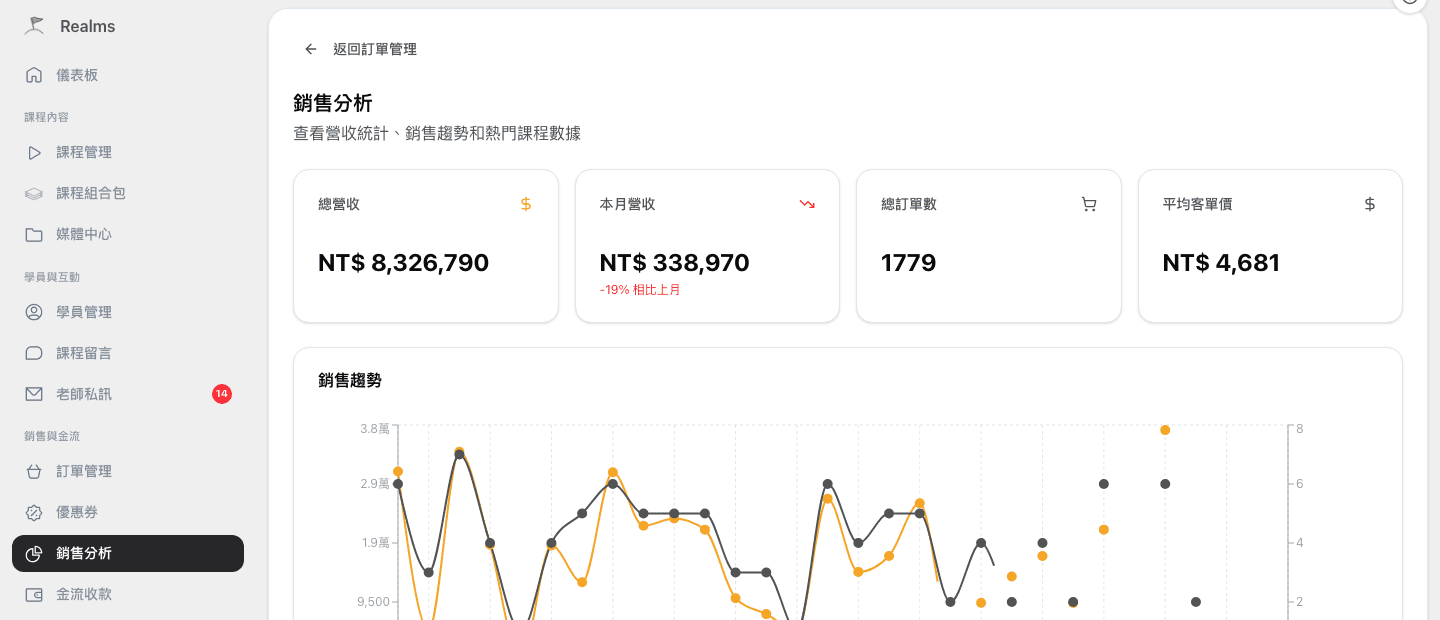Click the 銷售趨勢 chart title

point(350,380)
